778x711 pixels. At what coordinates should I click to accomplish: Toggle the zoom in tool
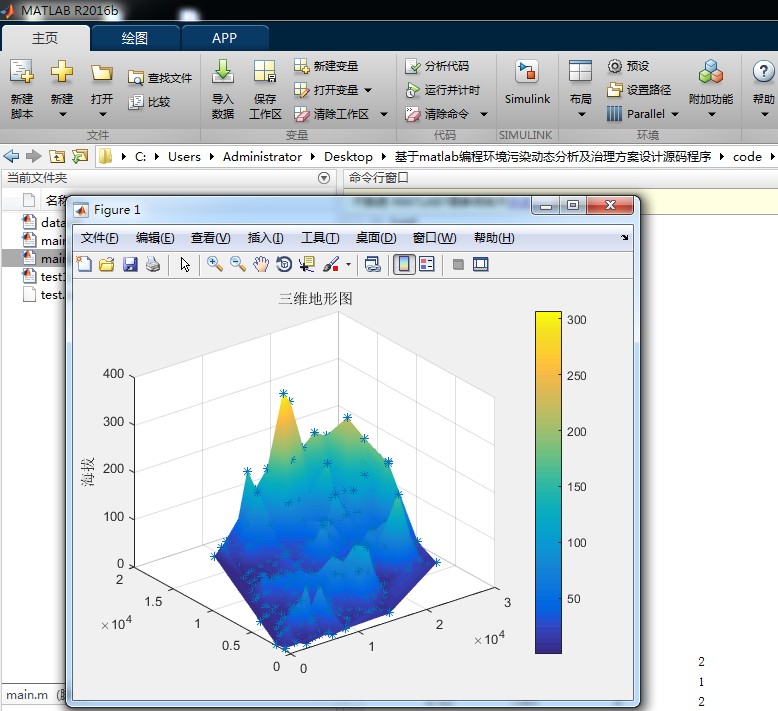click(x=214, y=264)
